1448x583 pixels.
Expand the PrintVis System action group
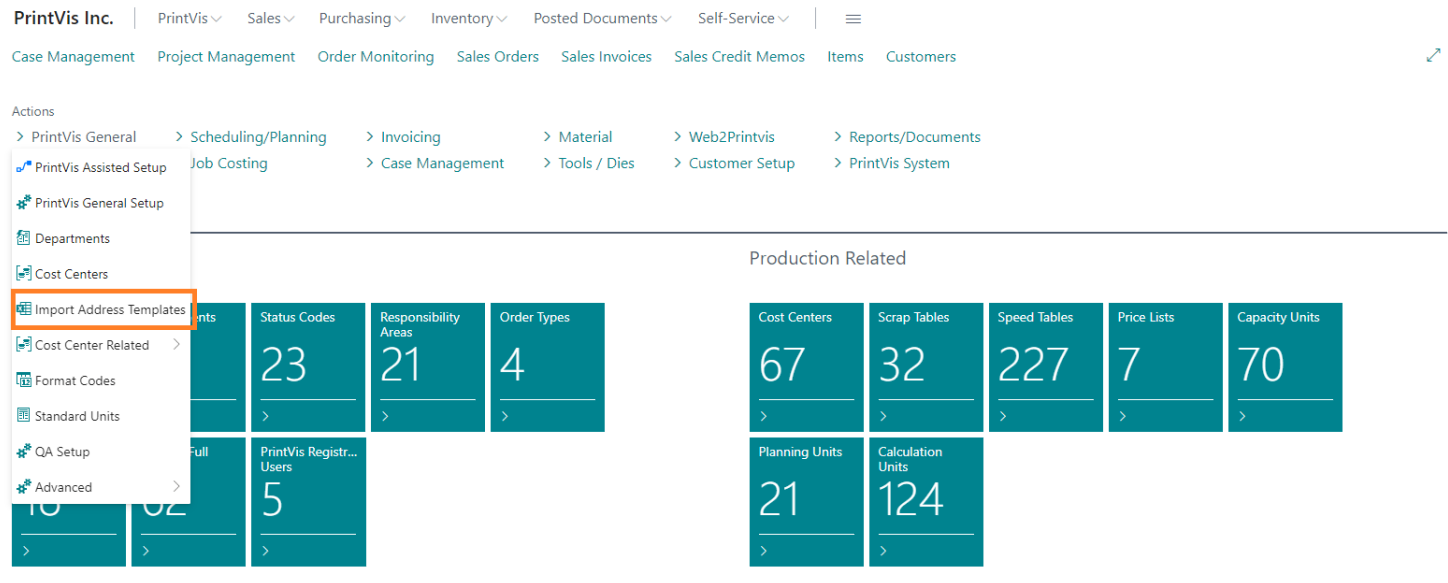pyautogui.click(x=892, y=163)
